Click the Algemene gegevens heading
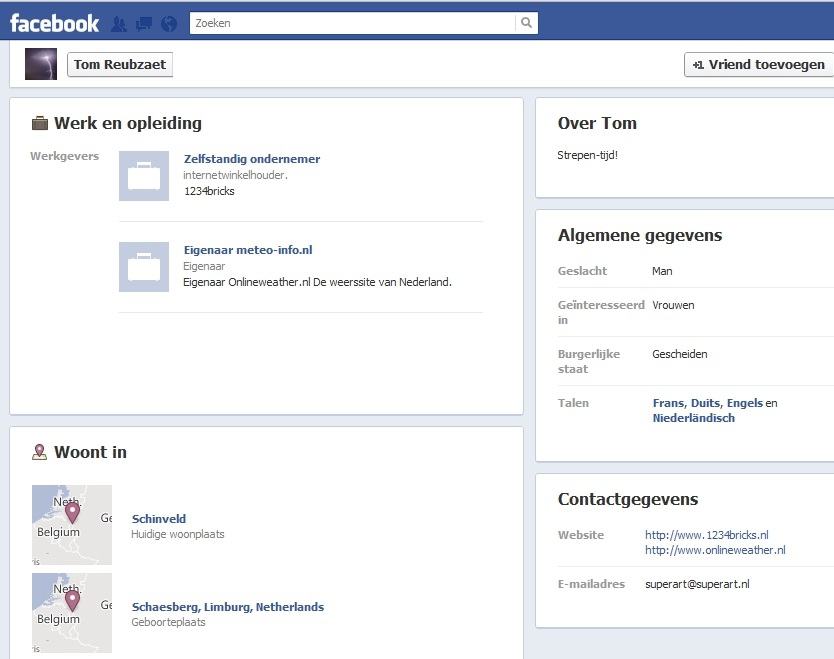Viewport: 834px width, 659px height. [640, 235]
